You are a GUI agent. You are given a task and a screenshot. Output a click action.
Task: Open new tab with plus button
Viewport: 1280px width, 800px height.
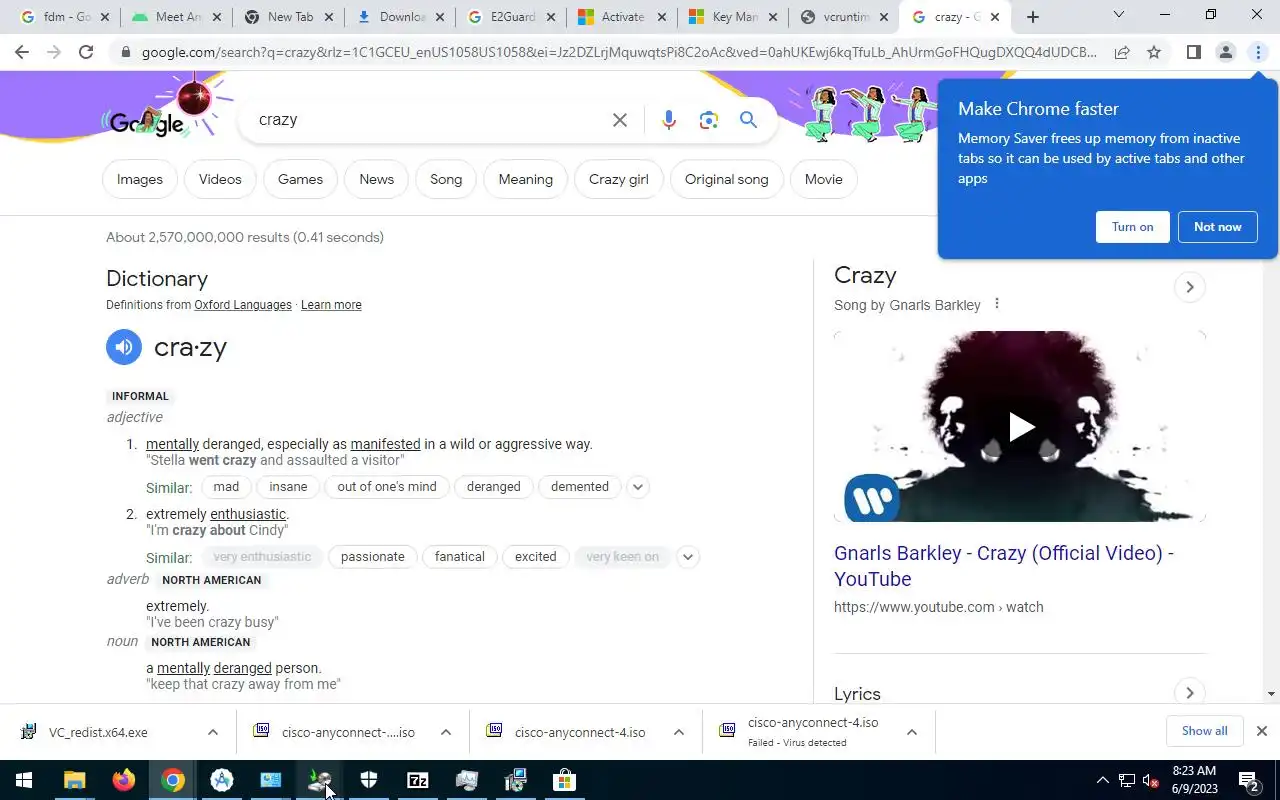[x=1033, y=17]
